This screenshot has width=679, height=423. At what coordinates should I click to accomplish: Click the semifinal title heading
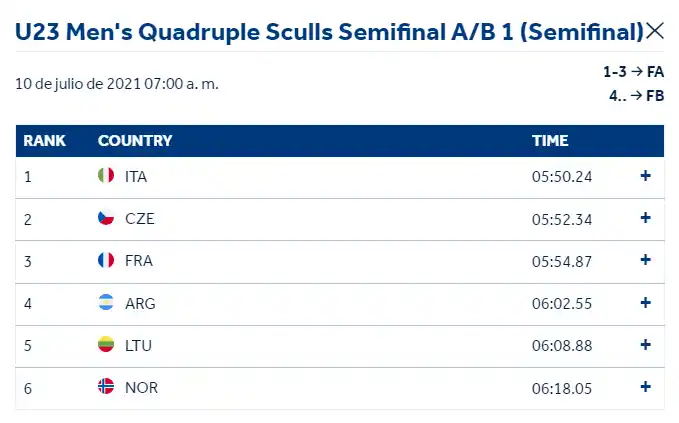pos(329,31)
